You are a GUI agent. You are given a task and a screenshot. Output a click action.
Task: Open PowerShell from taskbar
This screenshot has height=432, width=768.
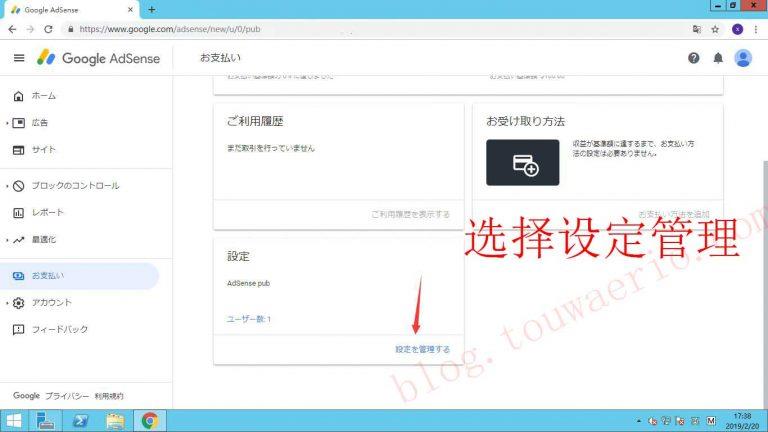point(80,421)
